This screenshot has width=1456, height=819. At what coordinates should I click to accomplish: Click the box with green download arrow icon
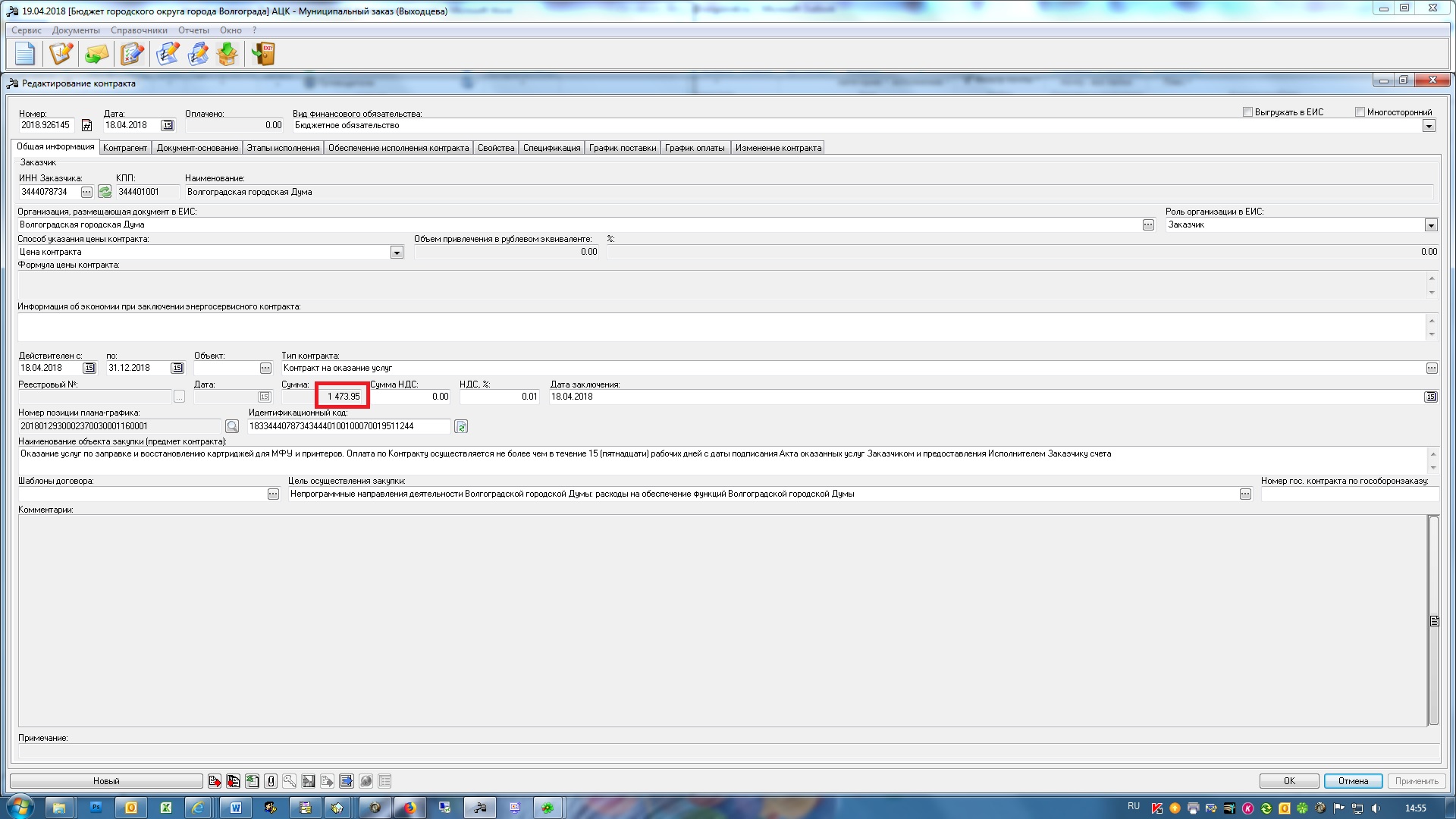tap(227, 54)
